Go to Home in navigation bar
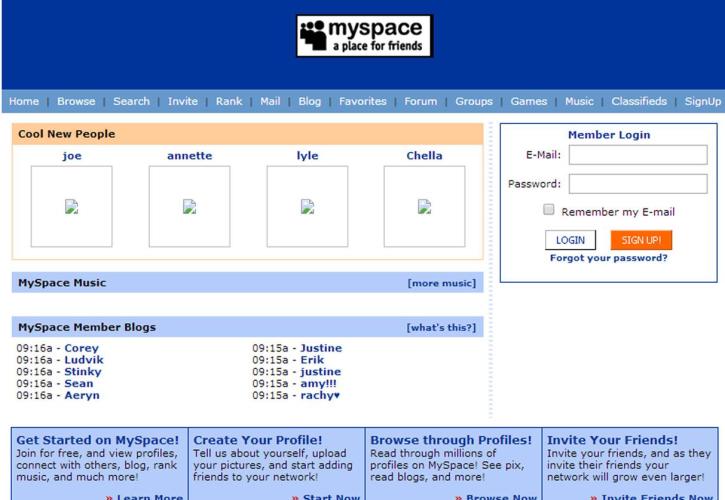This screenshot has width=725, height=500. pyautogui.click(x=24, y=101)
